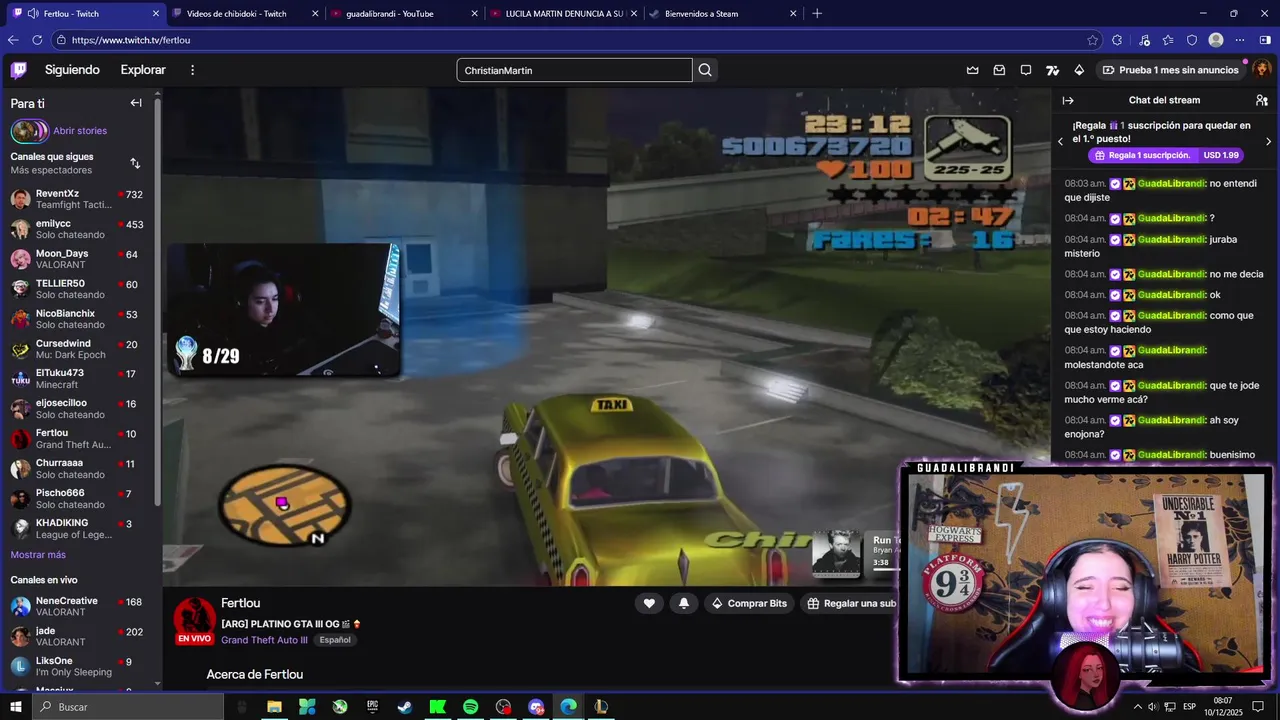Click Prueba 1 mes sin anuncios
Image resolution: width=1280 pixels, height=720 pixels.
(x=1170, y=70)
